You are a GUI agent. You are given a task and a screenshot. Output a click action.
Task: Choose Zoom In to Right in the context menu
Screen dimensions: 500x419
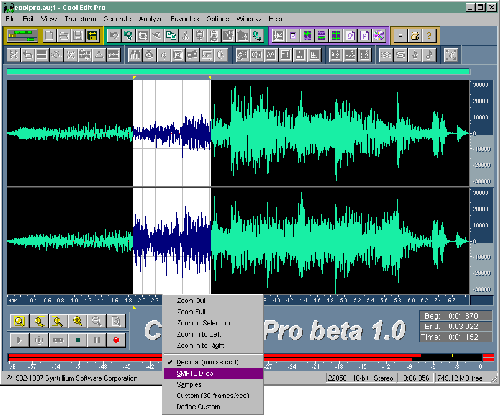[x=213, y=346]
